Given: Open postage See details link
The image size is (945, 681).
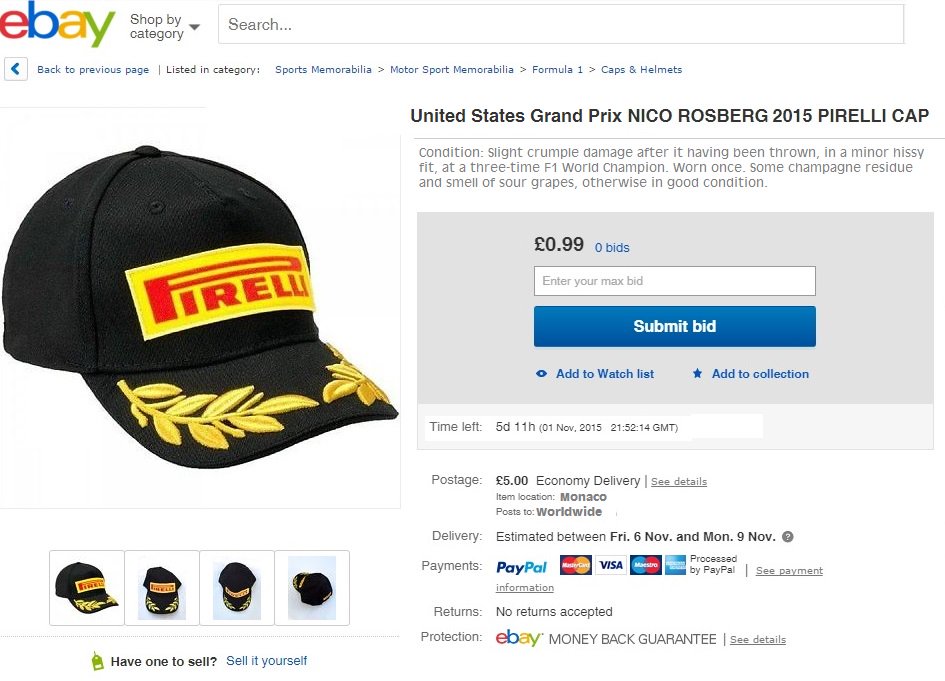Looking at the screenshot, I should tap(679, 482).
